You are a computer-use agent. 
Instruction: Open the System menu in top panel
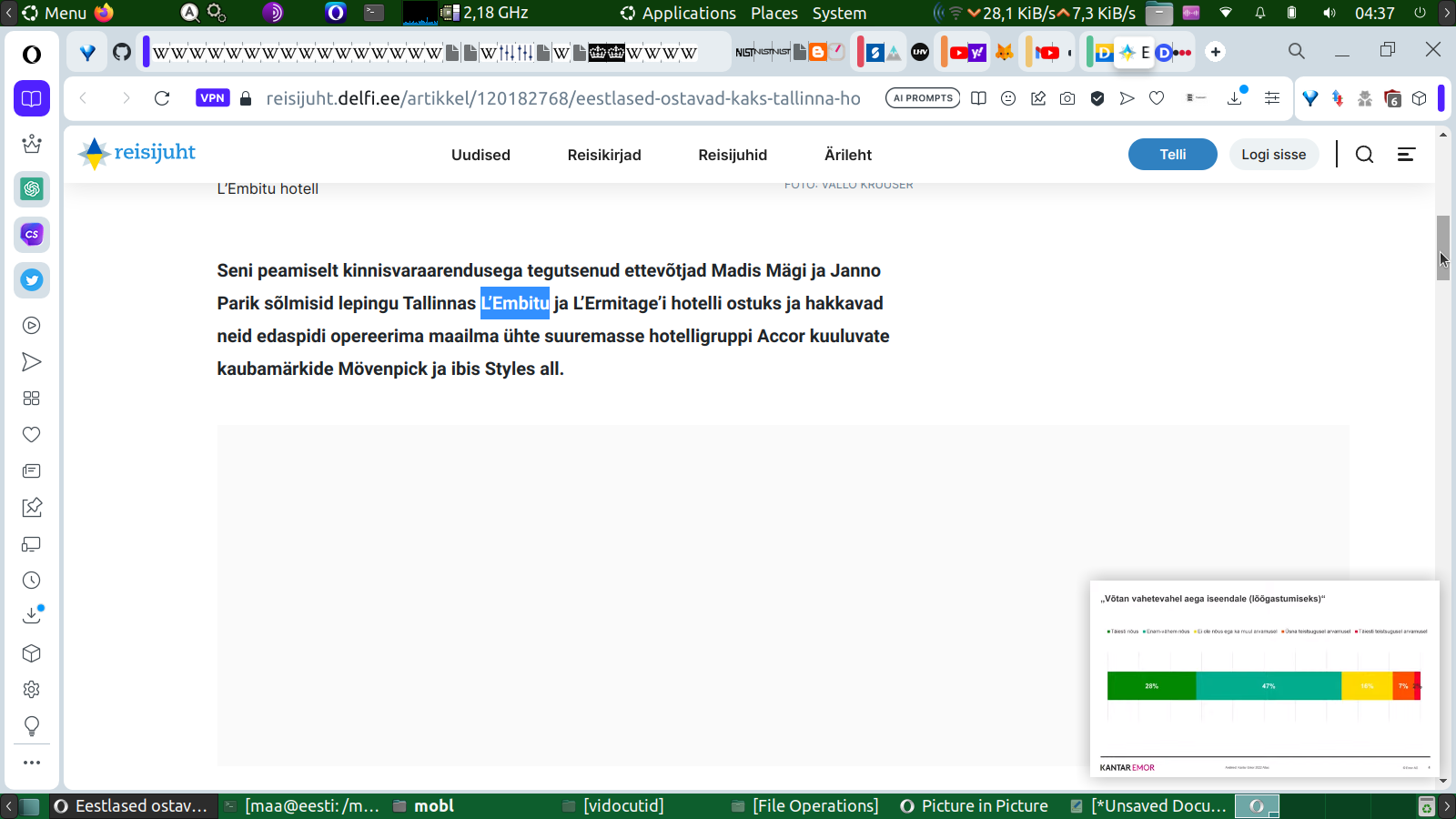tap(839, 13)
